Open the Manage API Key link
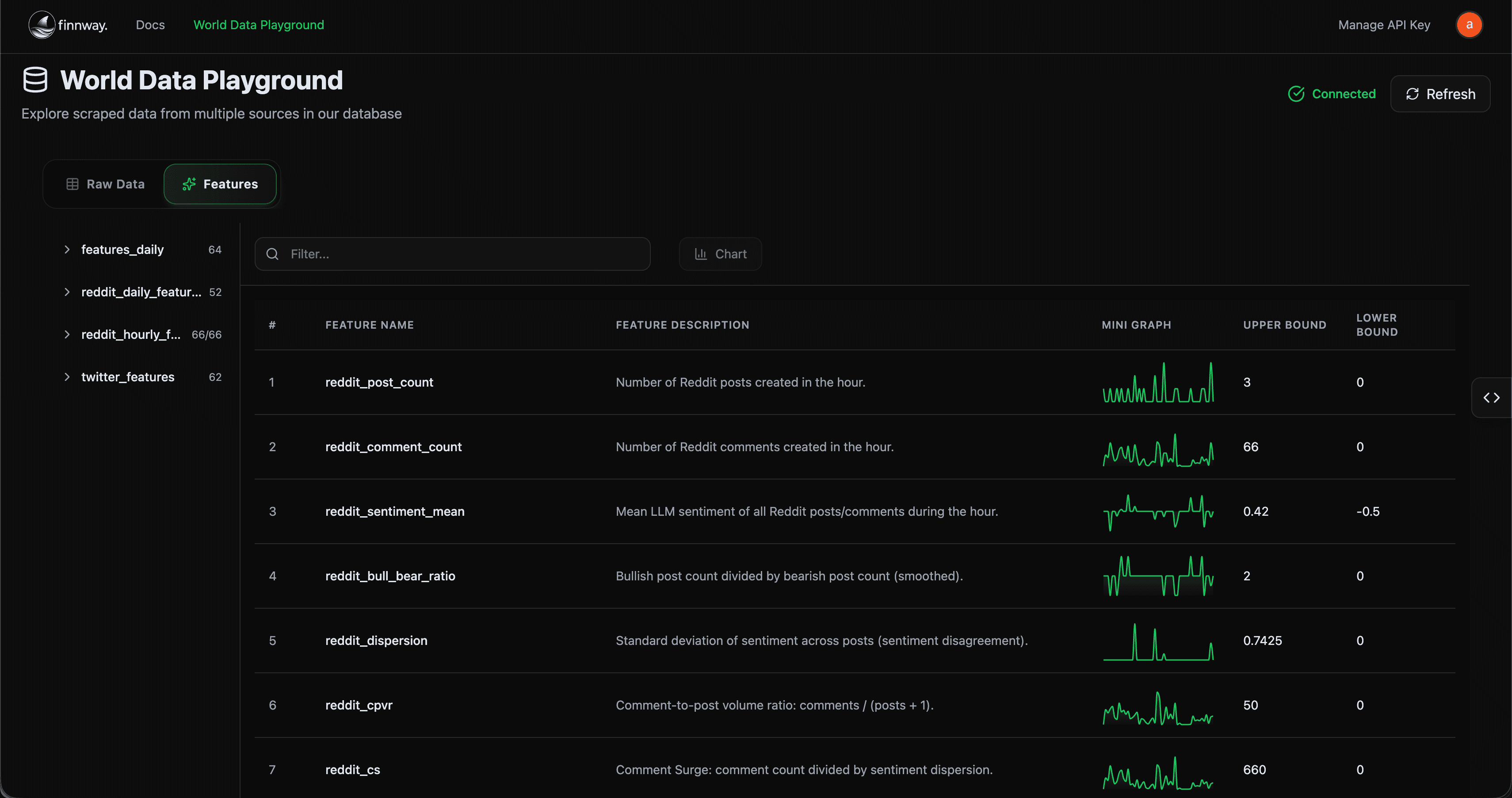The image size is (1512, 798). (1383, 25)
